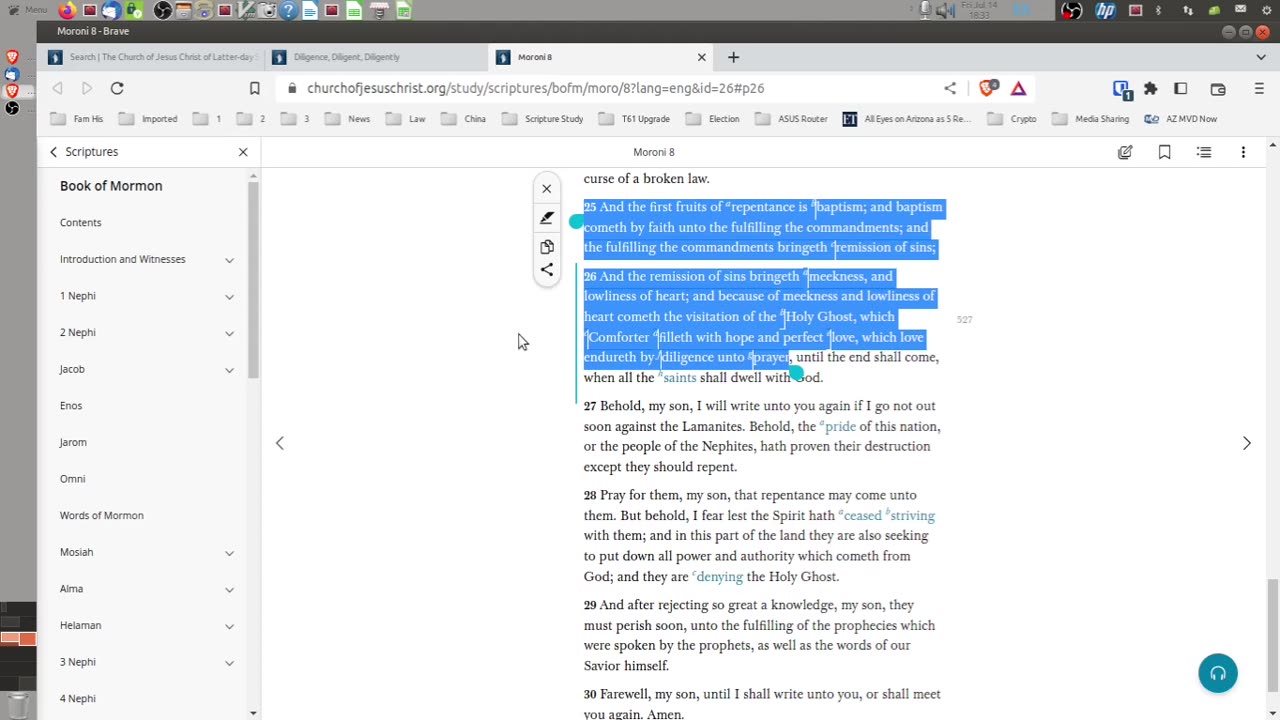Open a new browser tab

tap(733, 57)
